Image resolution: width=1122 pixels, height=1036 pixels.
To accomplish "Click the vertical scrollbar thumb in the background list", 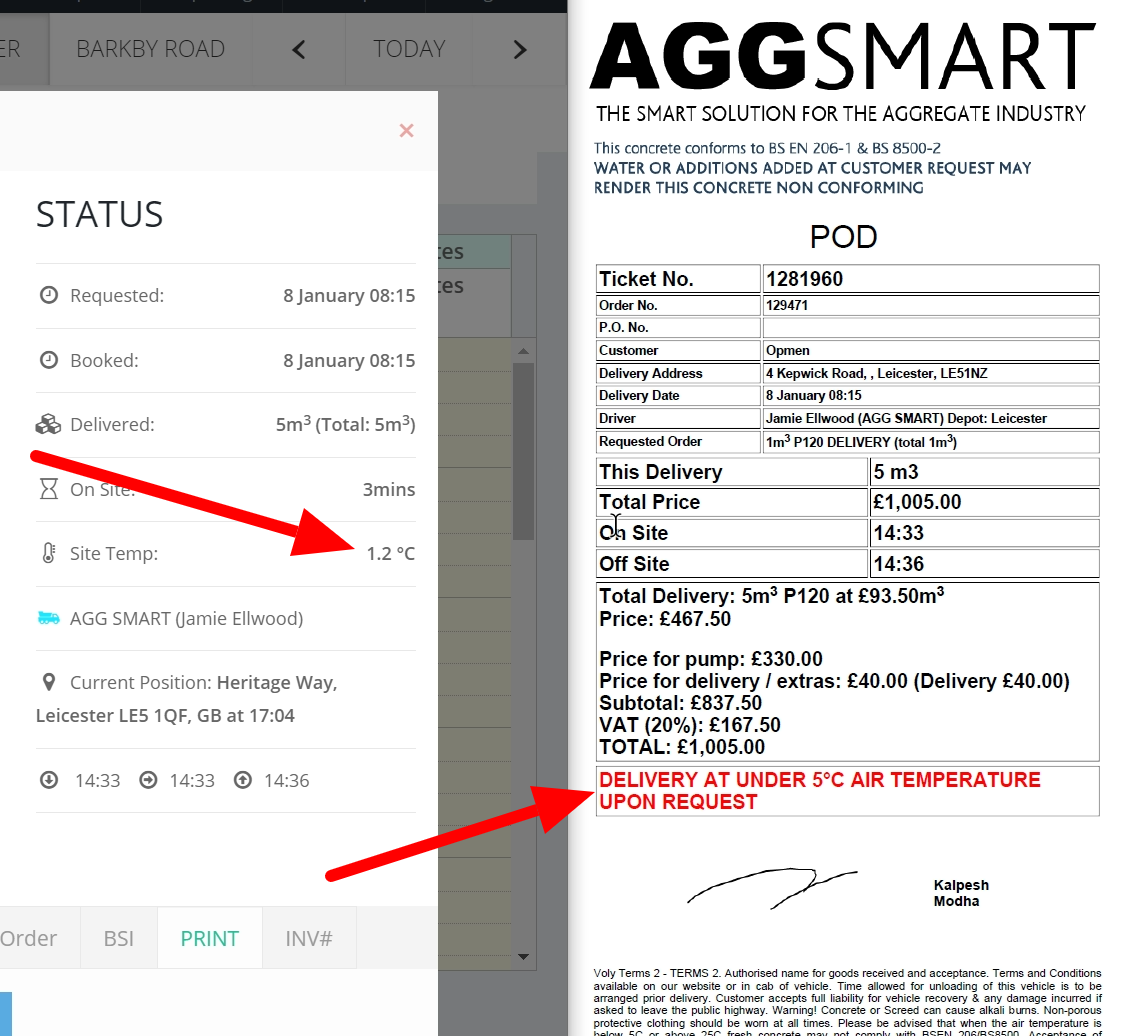I will 523,451.
